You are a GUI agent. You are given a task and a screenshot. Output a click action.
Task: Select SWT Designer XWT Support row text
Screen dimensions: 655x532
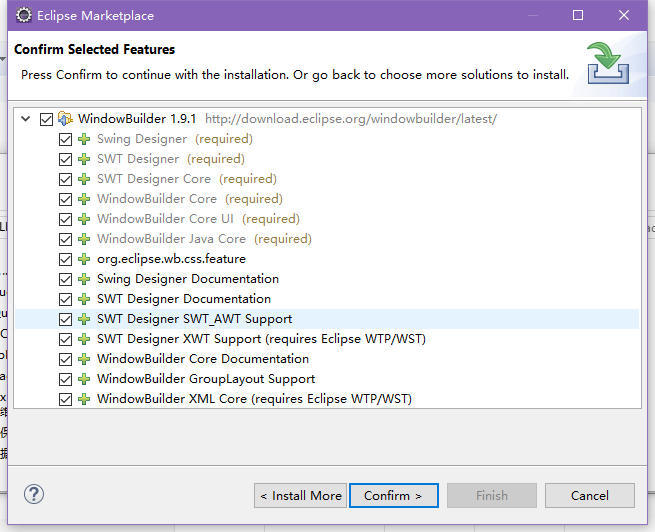tap(261, 339)
